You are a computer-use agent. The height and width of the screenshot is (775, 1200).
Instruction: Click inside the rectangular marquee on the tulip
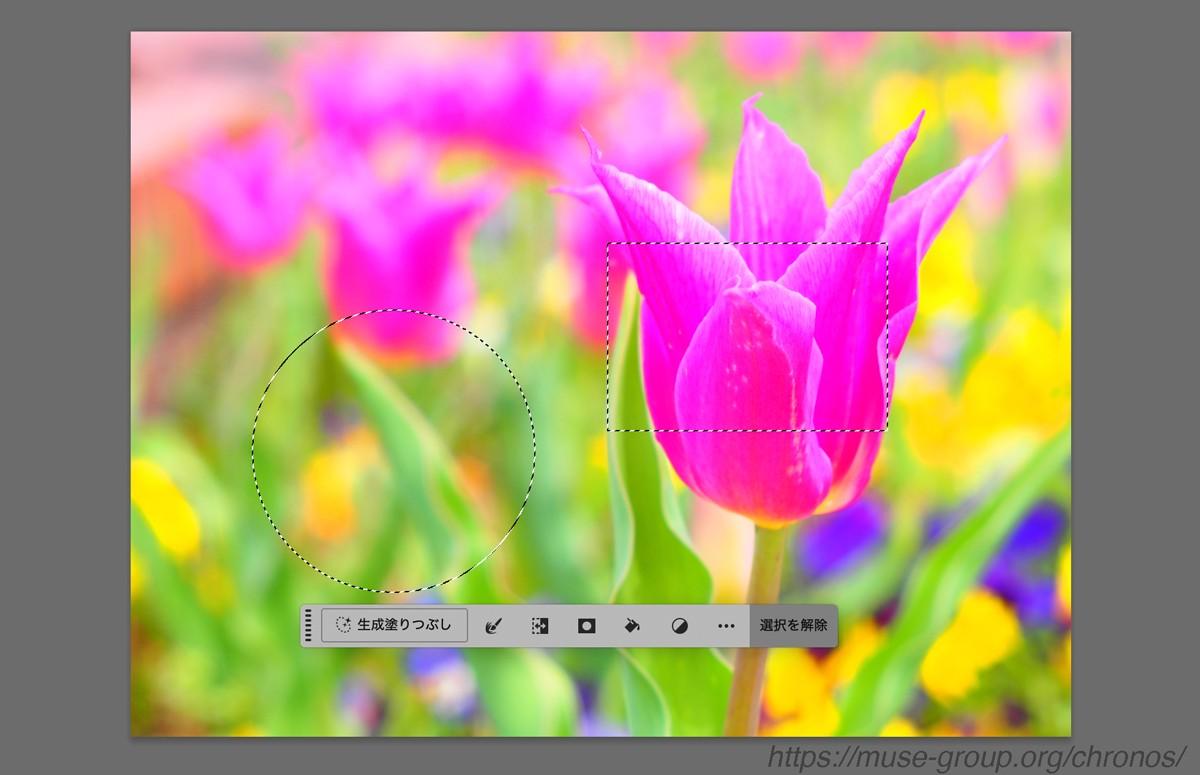click(747, 337)
